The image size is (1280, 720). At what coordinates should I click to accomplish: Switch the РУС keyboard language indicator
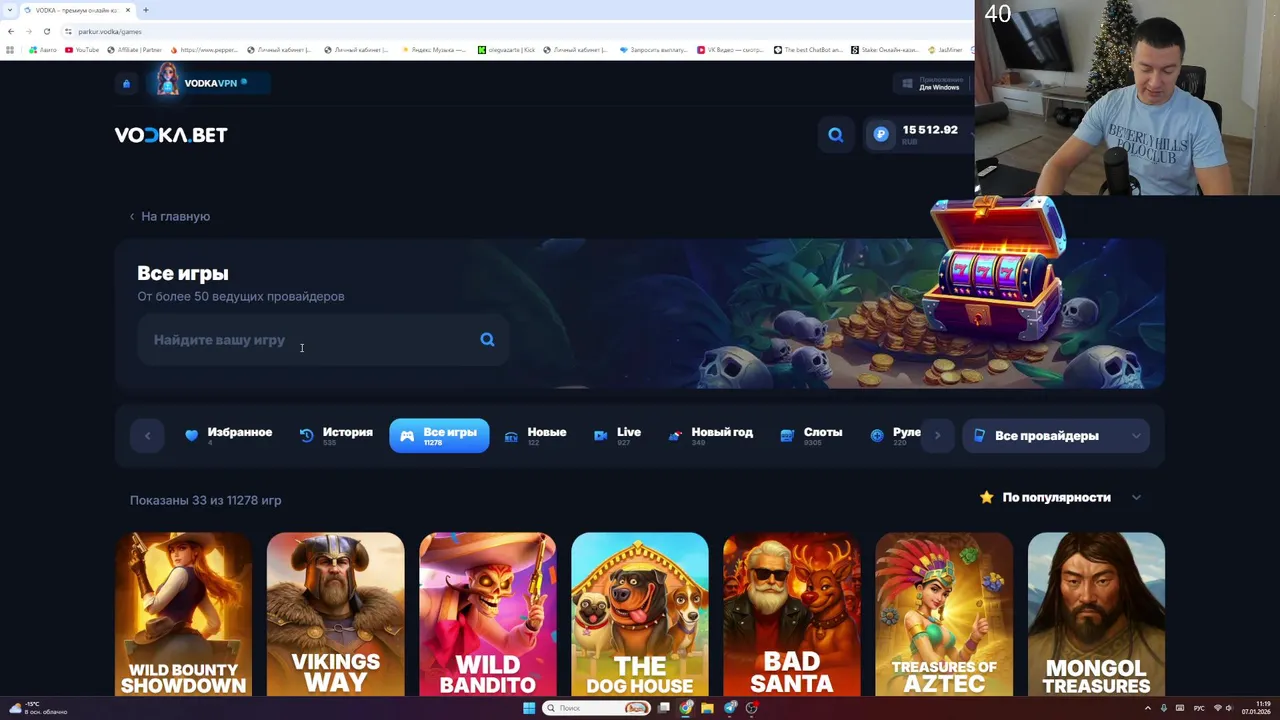pos(1199,708)
